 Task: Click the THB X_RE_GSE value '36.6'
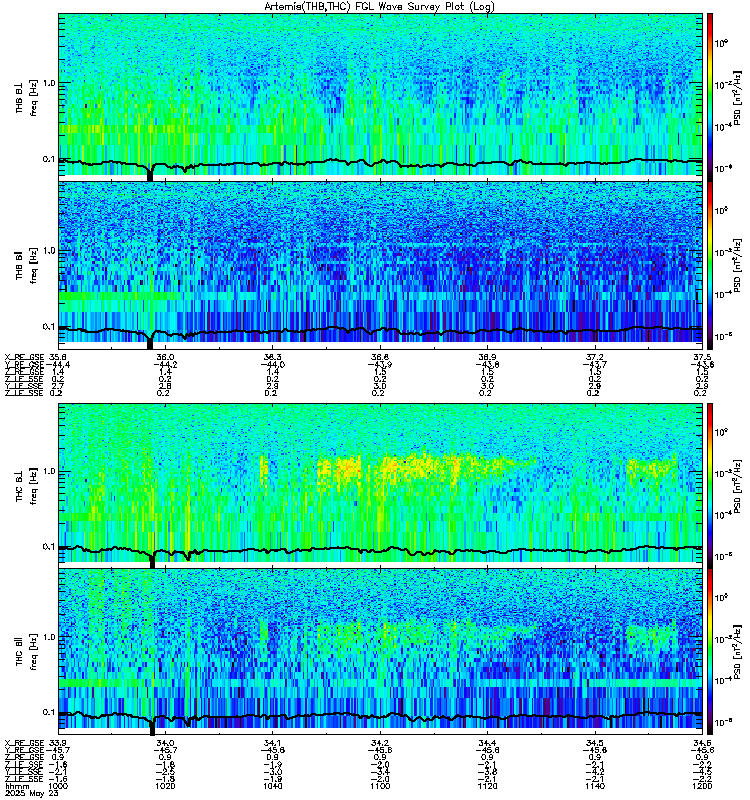380,357
